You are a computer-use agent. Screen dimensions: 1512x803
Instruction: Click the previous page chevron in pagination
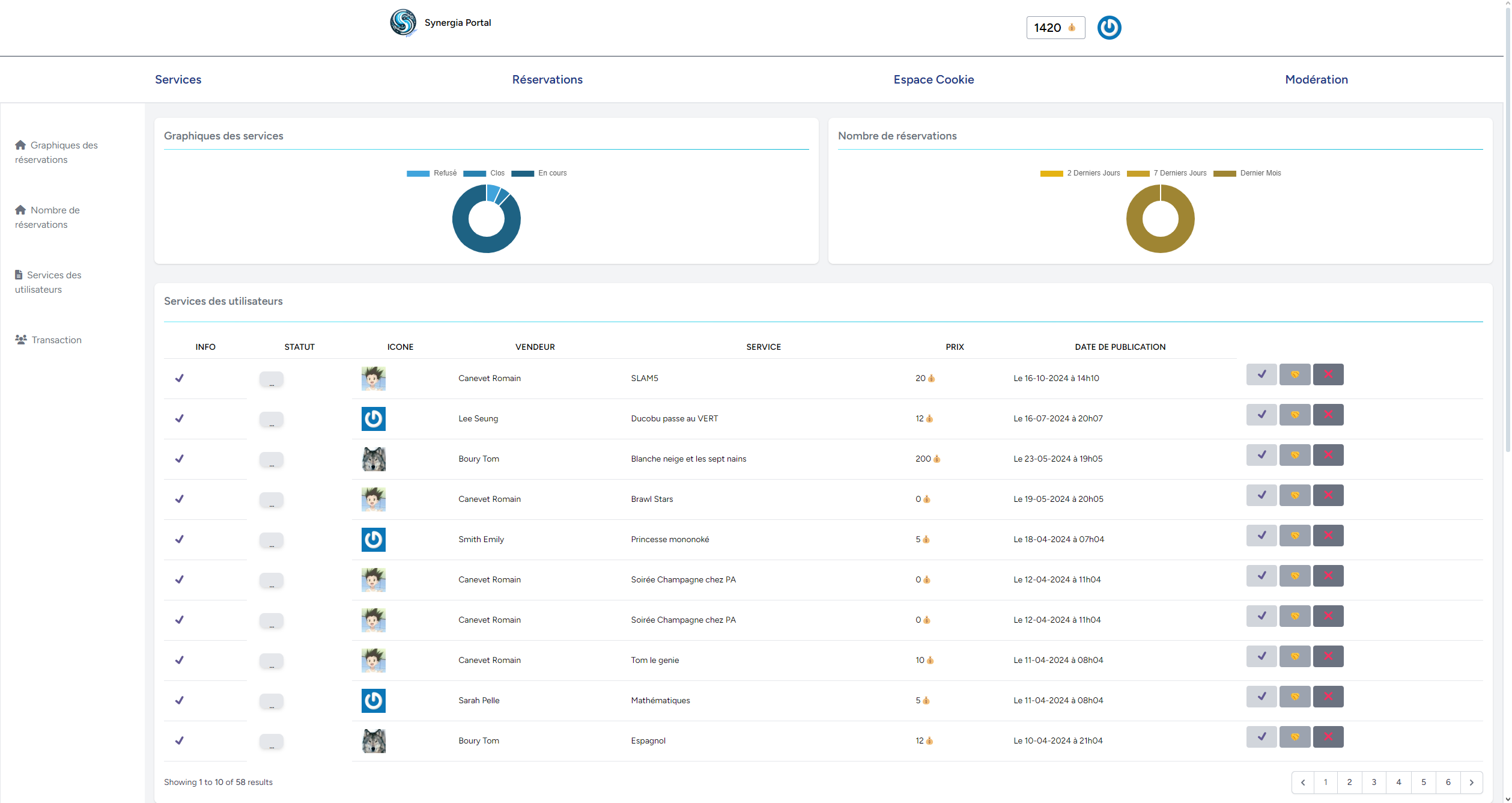point(1303,782)
